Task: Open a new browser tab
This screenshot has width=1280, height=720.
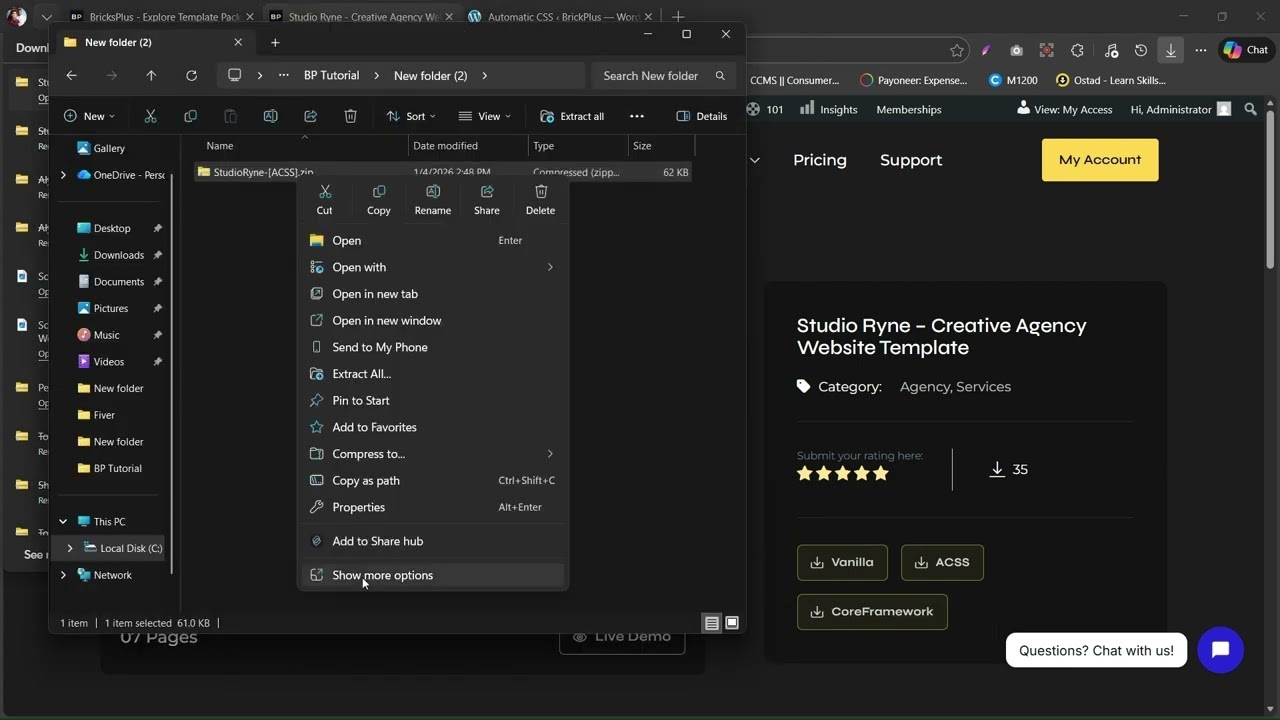Action: 678,17
